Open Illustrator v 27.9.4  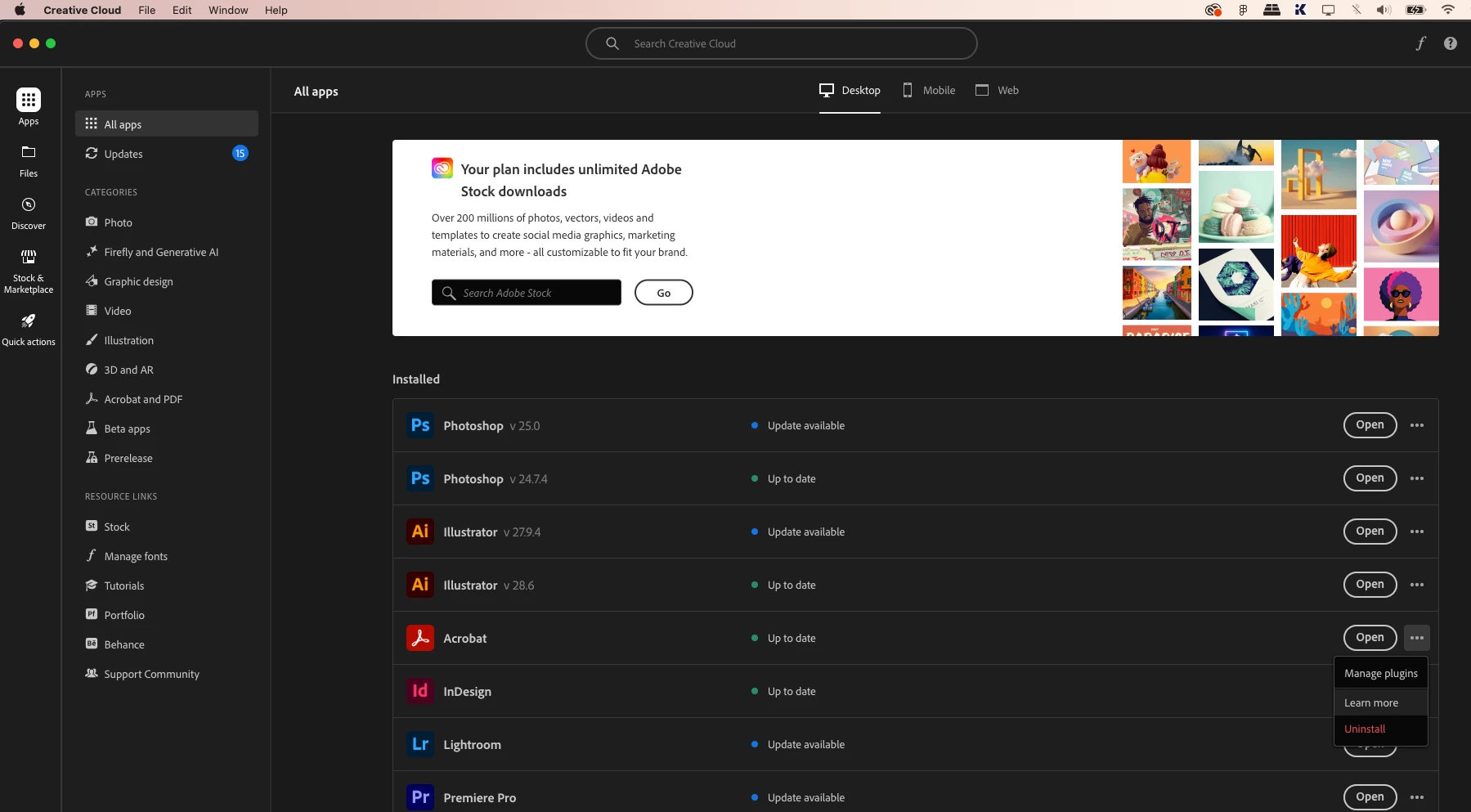pyautogui.click(x=1370, y=532)
